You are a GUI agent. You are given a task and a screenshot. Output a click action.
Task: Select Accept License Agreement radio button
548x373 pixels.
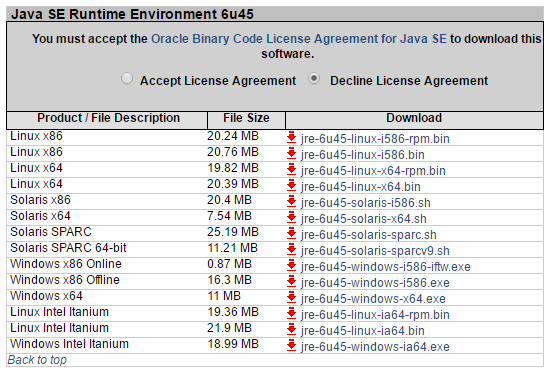(127, 78)
